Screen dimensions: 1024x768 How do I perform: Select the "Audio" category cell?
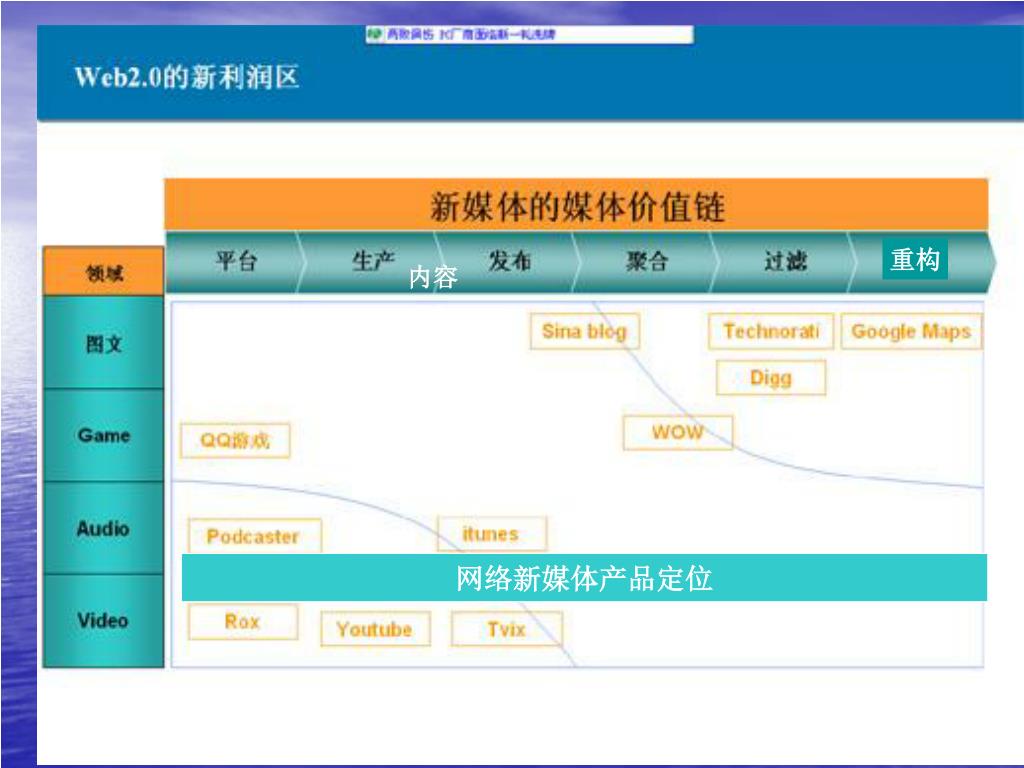103,528
